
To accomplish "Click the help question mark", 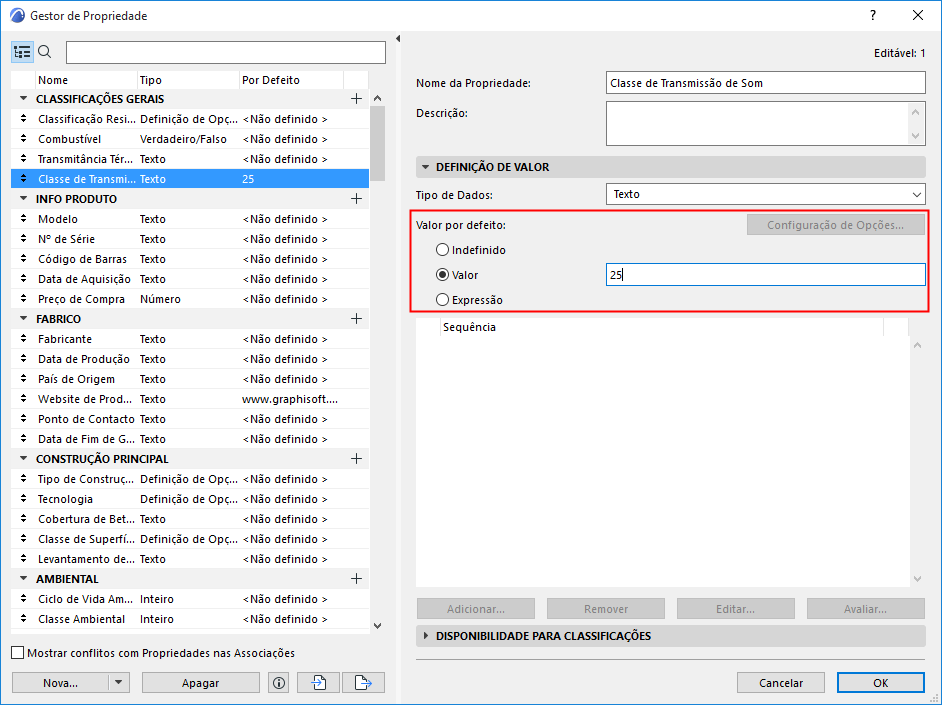I will coord(873,16).
